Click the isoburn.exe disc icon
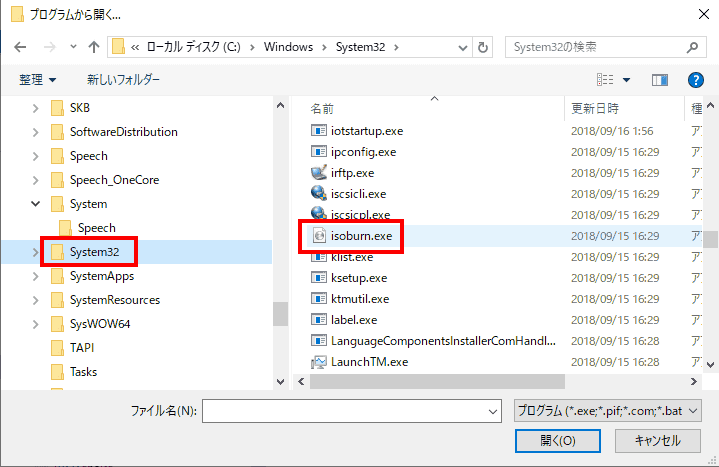Screen dimensions: 719x467 (319, 235)
